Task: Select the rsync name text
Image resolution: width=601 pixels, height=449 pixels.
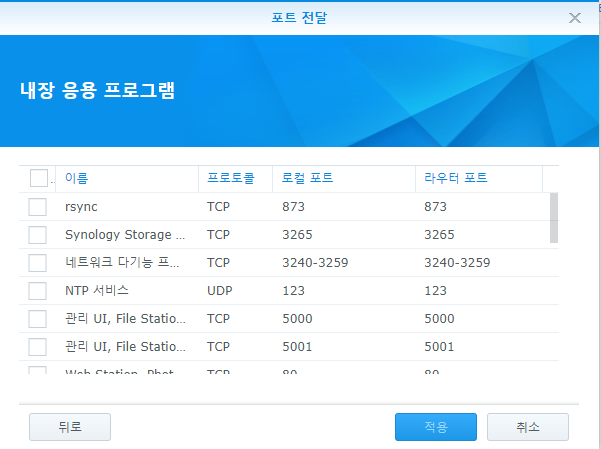Action: coord(81,207)
